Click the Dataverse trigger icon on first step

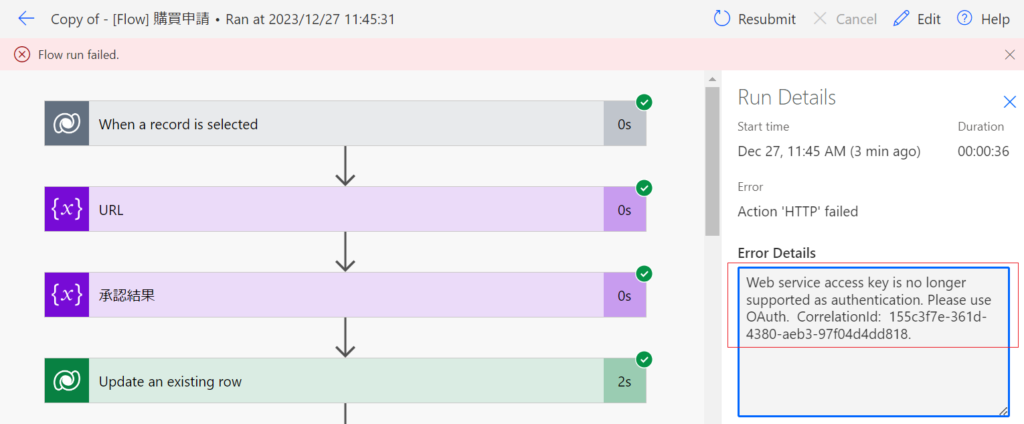[x=67, y=124]
